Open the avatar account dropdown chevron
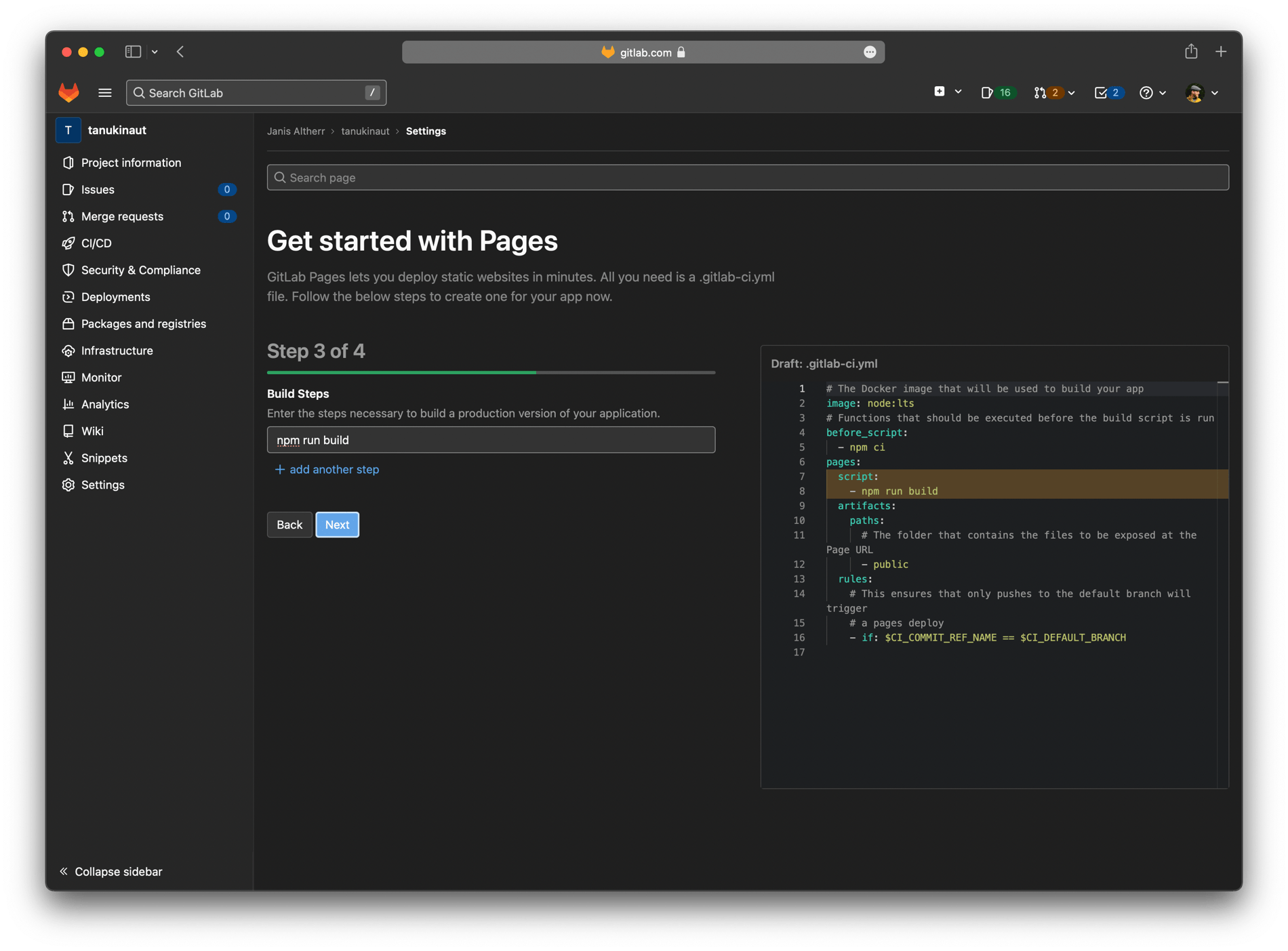1288x951 pixels. point(1215,93)
